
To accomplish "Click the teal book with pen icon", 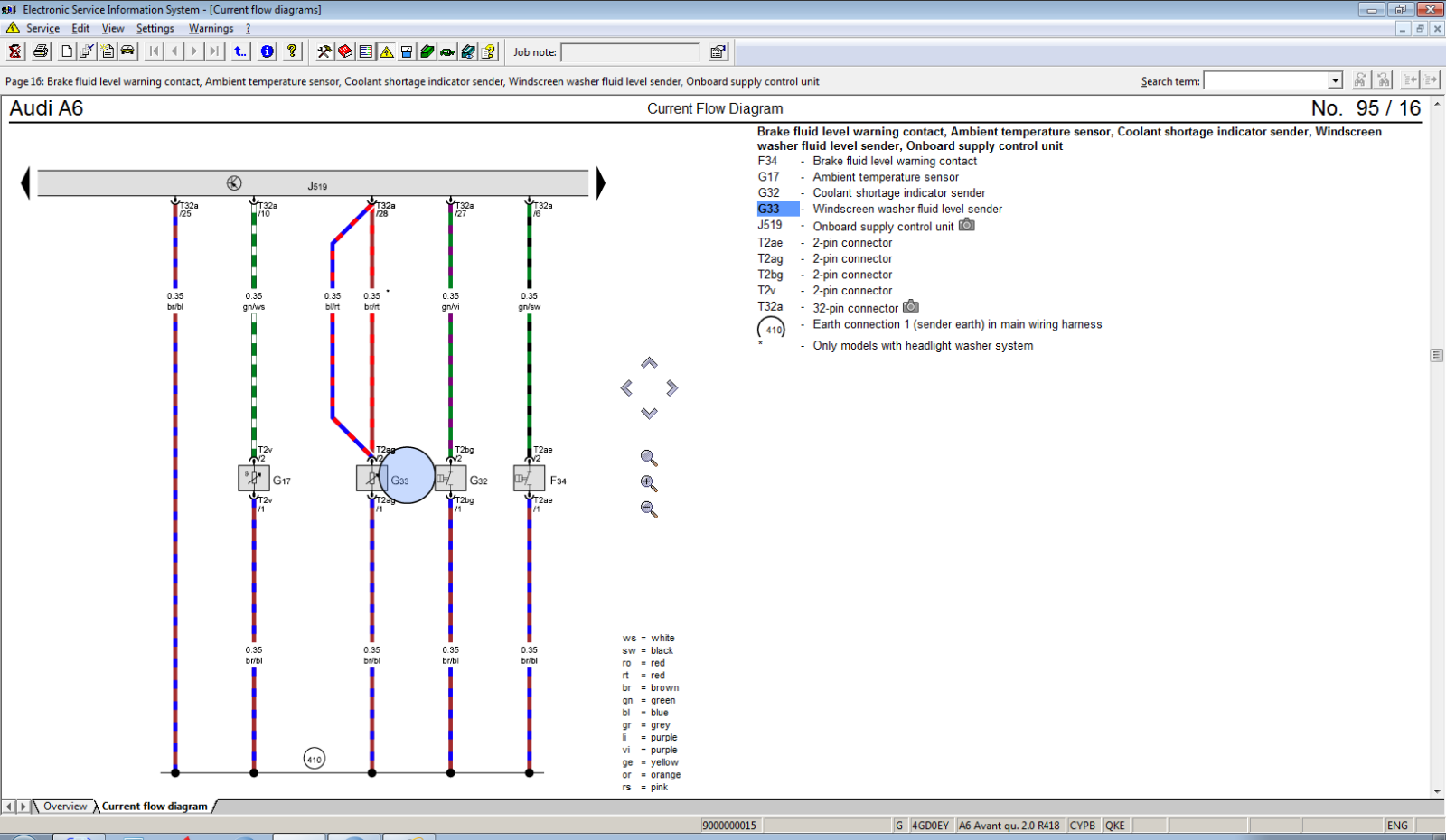I will 468,51.
